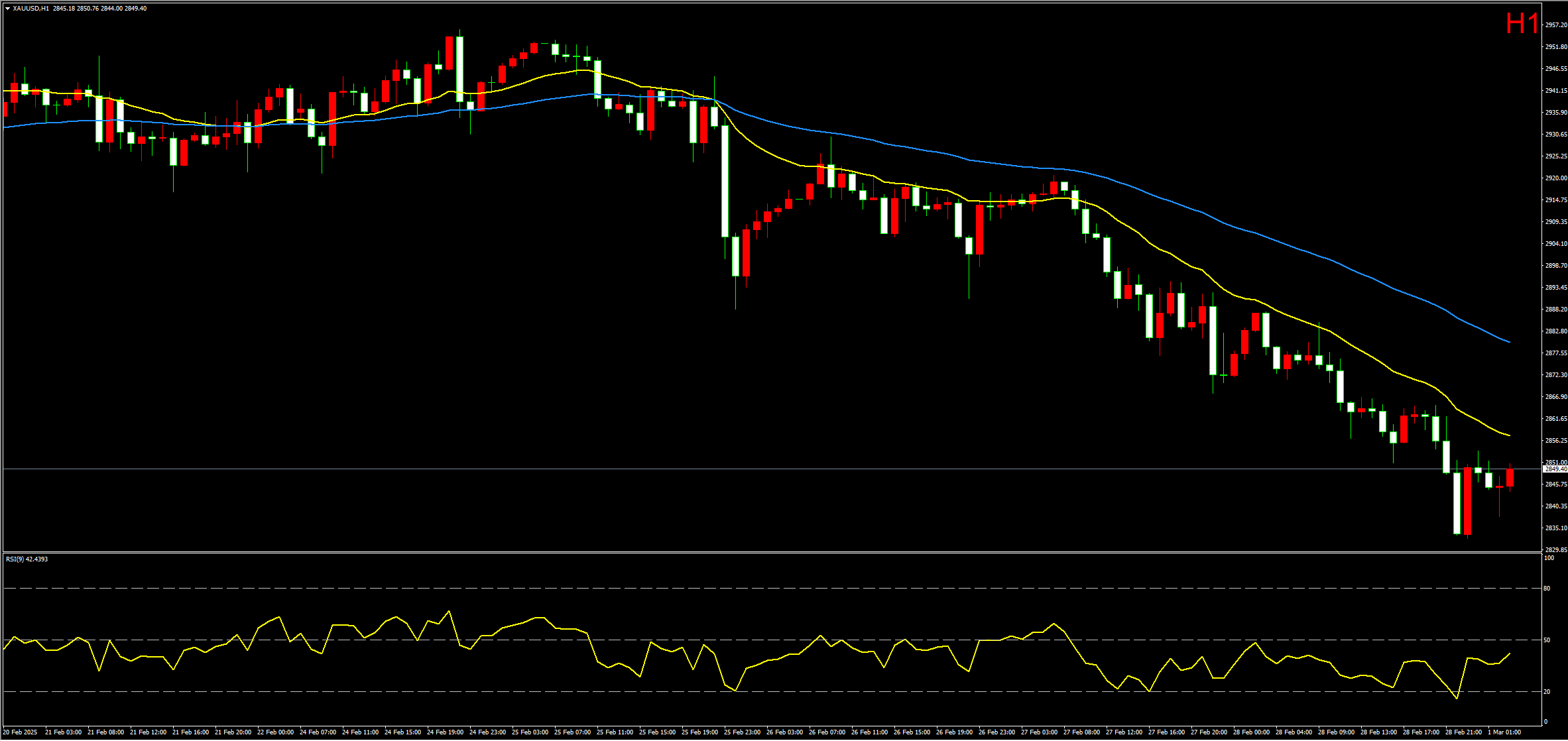Click the 21 Feb 12:00 time label
1568x741 pixels.
pyautogui.click(x=149, y=732)
